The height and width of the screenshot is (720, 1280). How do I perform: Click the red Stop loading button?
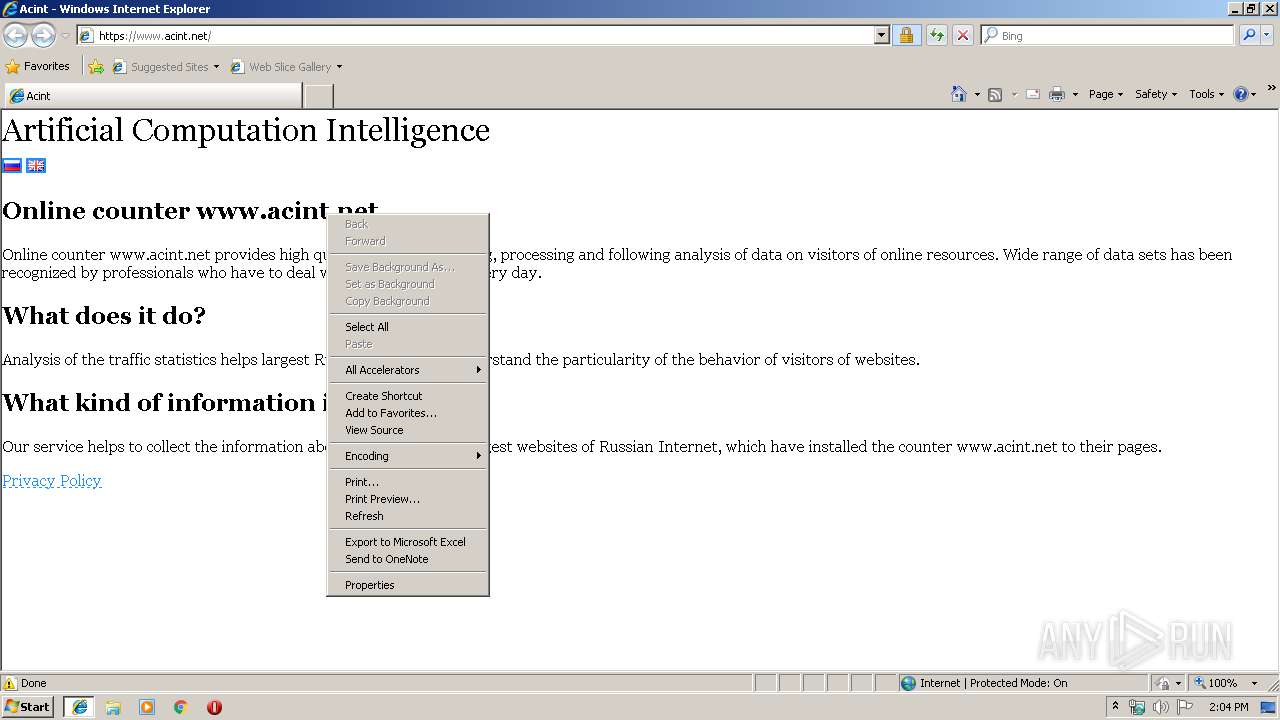(962, 35)
